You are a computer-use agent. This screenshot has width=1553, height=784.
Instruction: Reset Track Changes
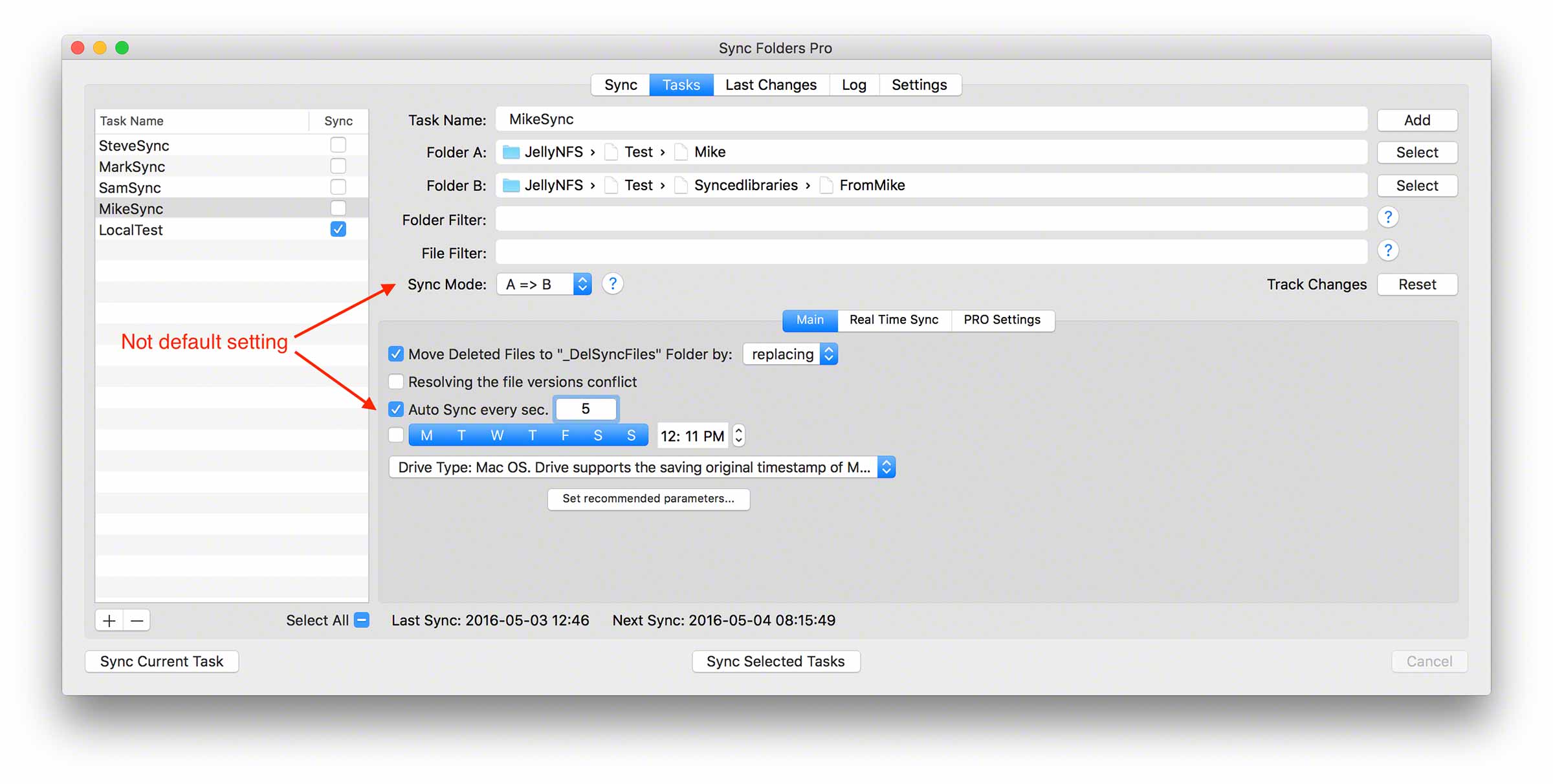(x=1417, y=285)
